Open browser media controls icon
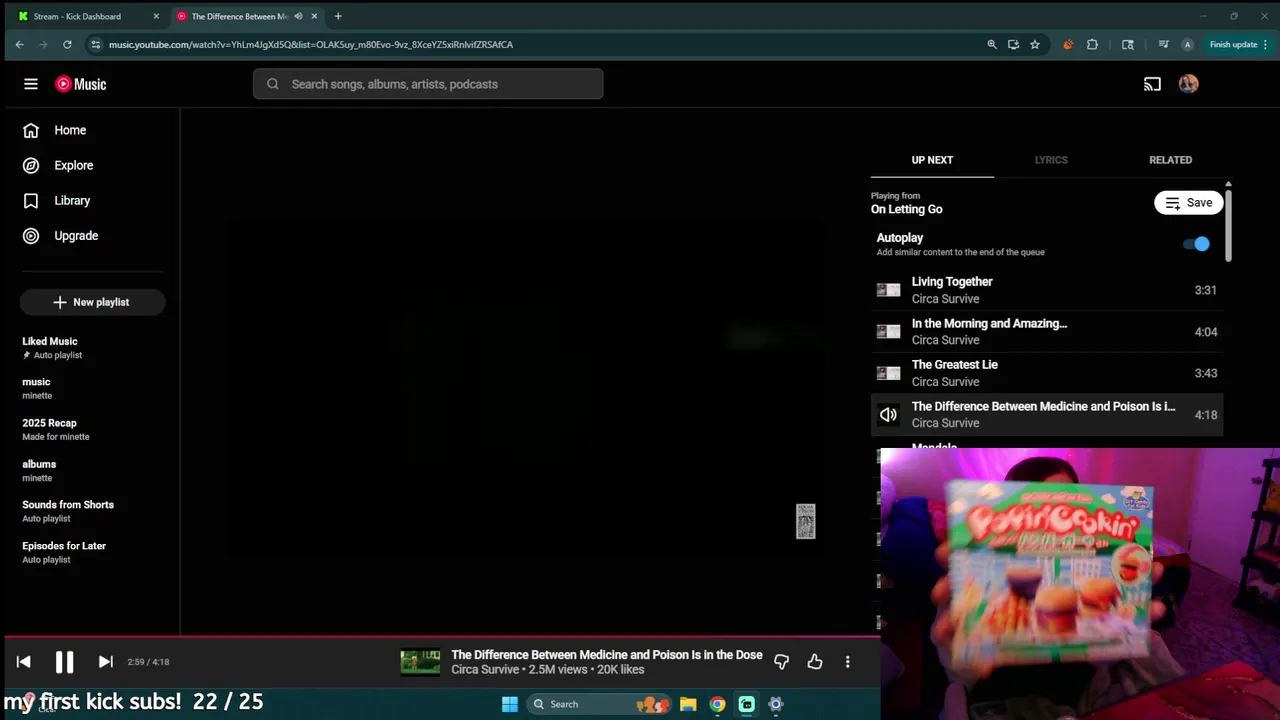 coord(1163,44)
